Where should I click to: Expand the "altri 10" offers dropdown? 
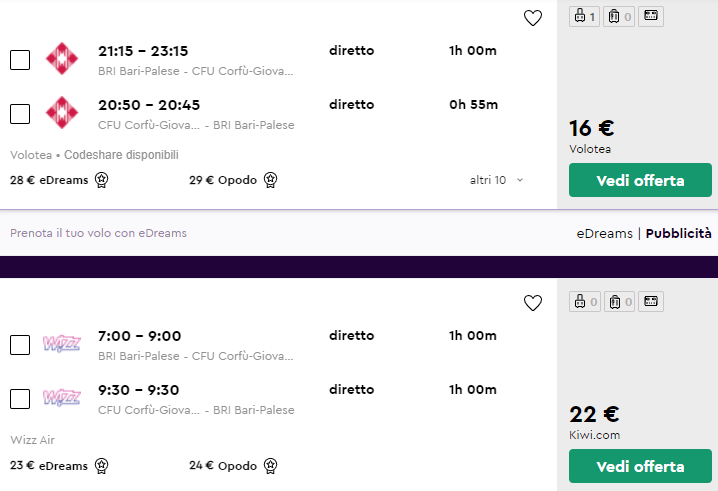coord(497,180)
